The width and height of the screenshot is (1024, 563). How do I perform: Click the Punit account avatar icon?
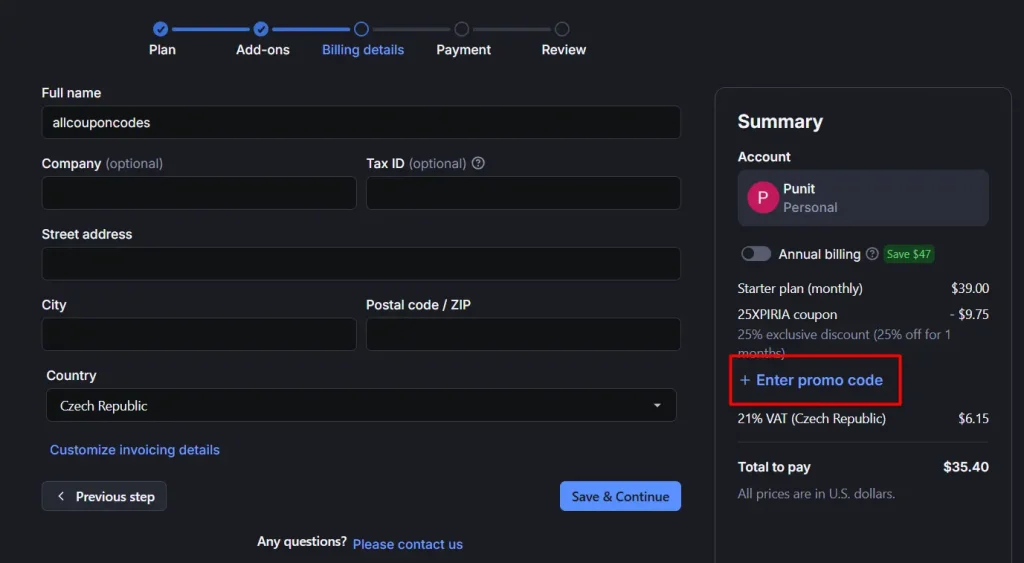(763, 198)
